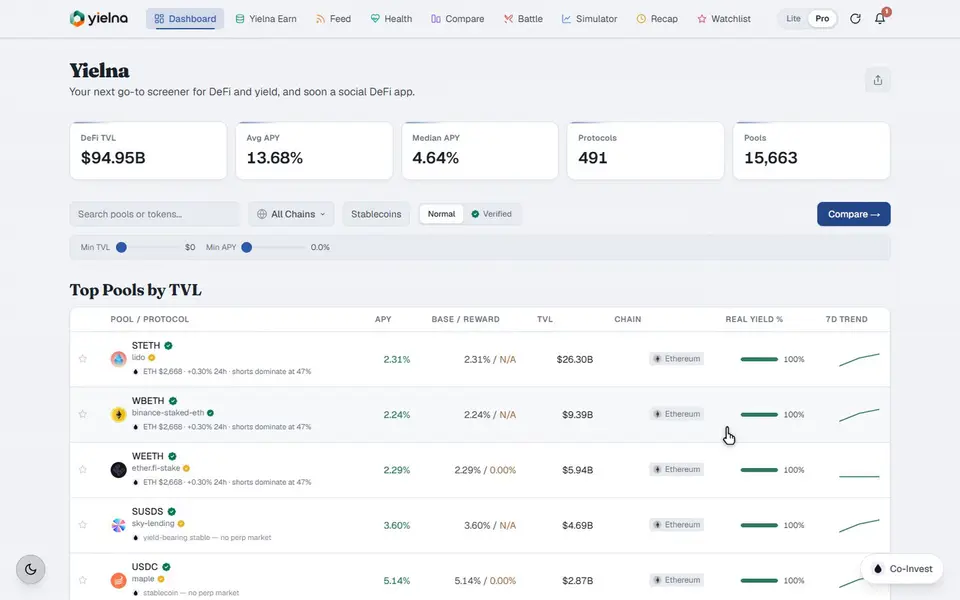The width and height of the screenshot is (960, 600).
Task: Select the Normal filter option
Action: 441,214
